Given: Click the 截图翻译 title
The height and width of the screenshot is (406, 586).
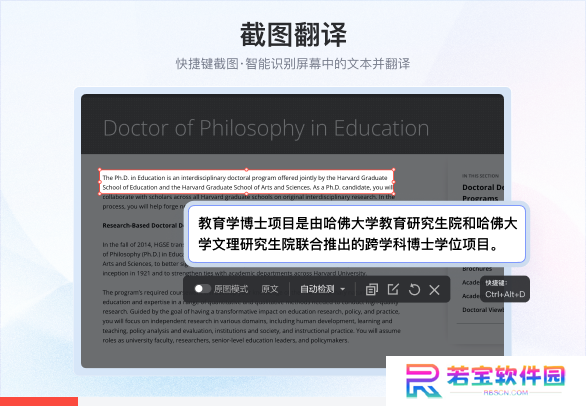Looking at the screenshot, I should coord(293,35).
